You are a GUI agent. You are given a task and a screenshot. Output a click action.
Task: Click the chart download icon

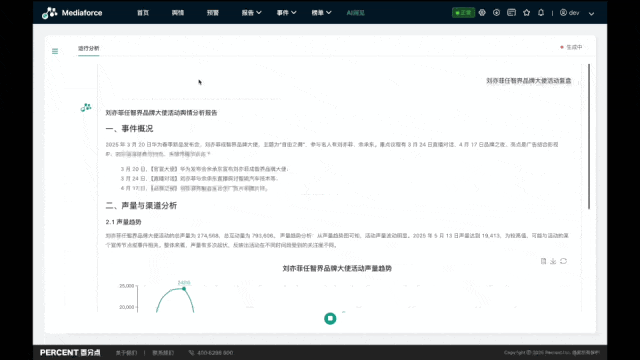click(553, 261)
